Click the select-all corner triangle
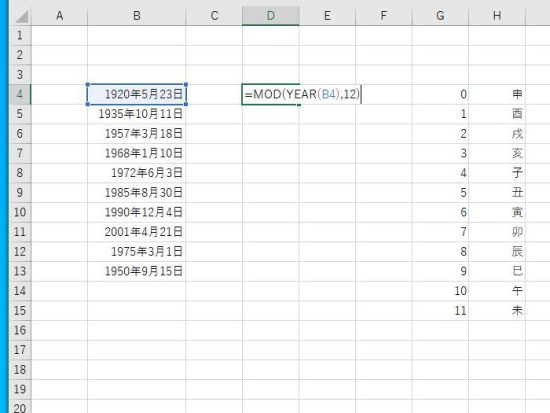This screenshot has width=550, height=413. (21, 16)
